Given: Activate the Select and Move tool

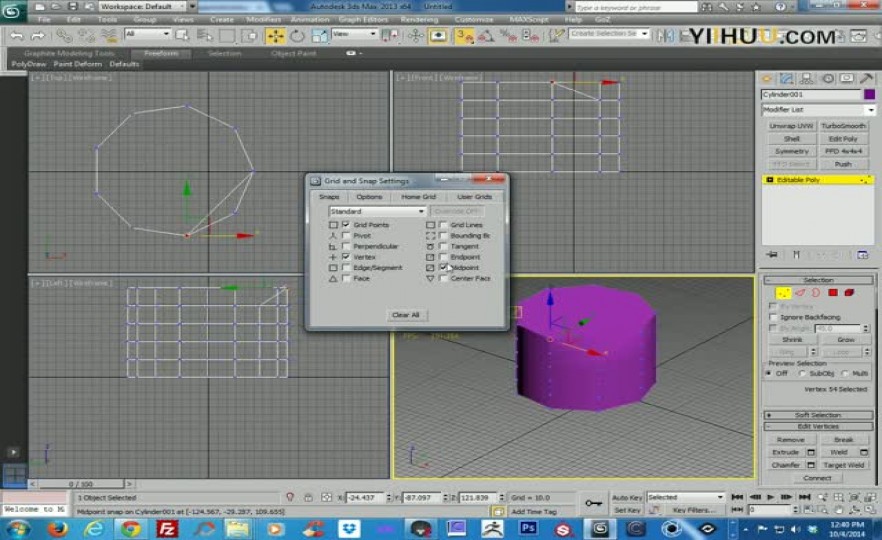Looking at the screenshot, I should [275, 36].
